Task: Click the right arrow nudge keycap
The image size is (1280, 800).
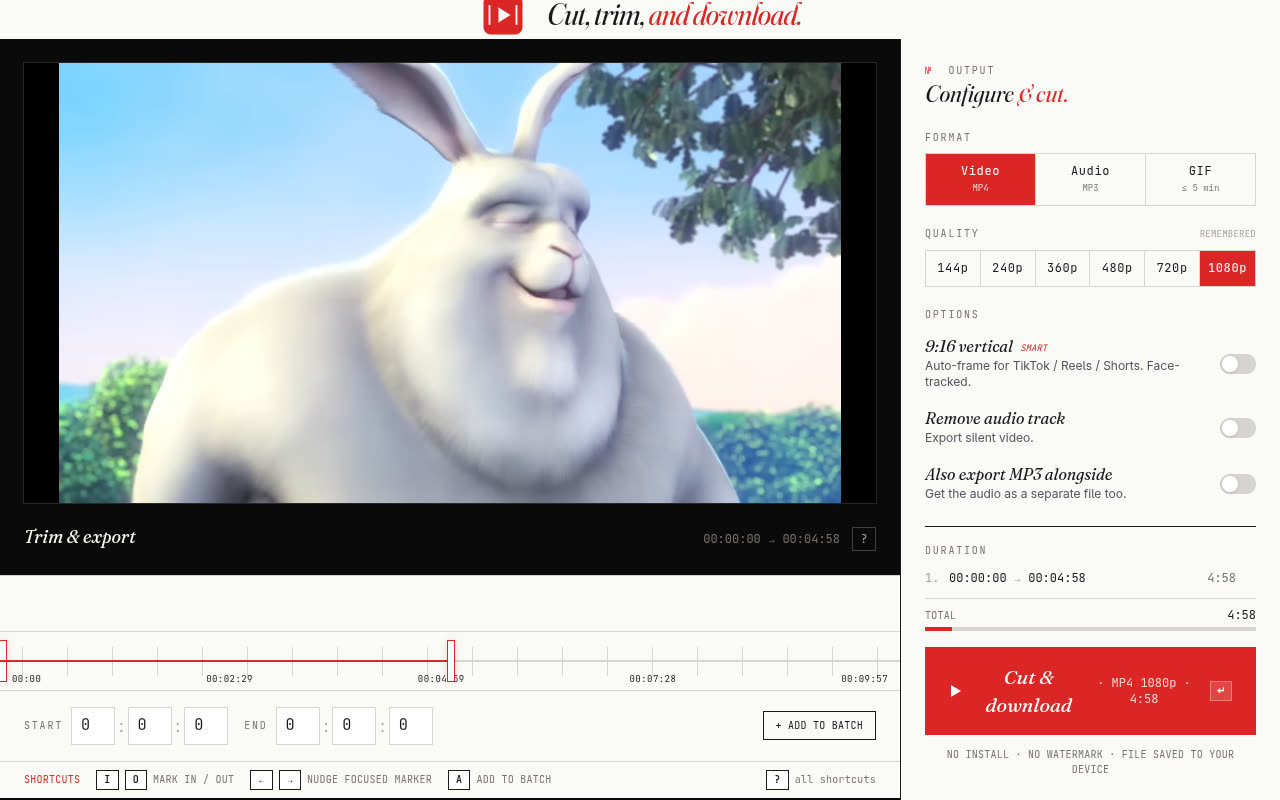Action: pyautogui.click(x=290, y=780)
